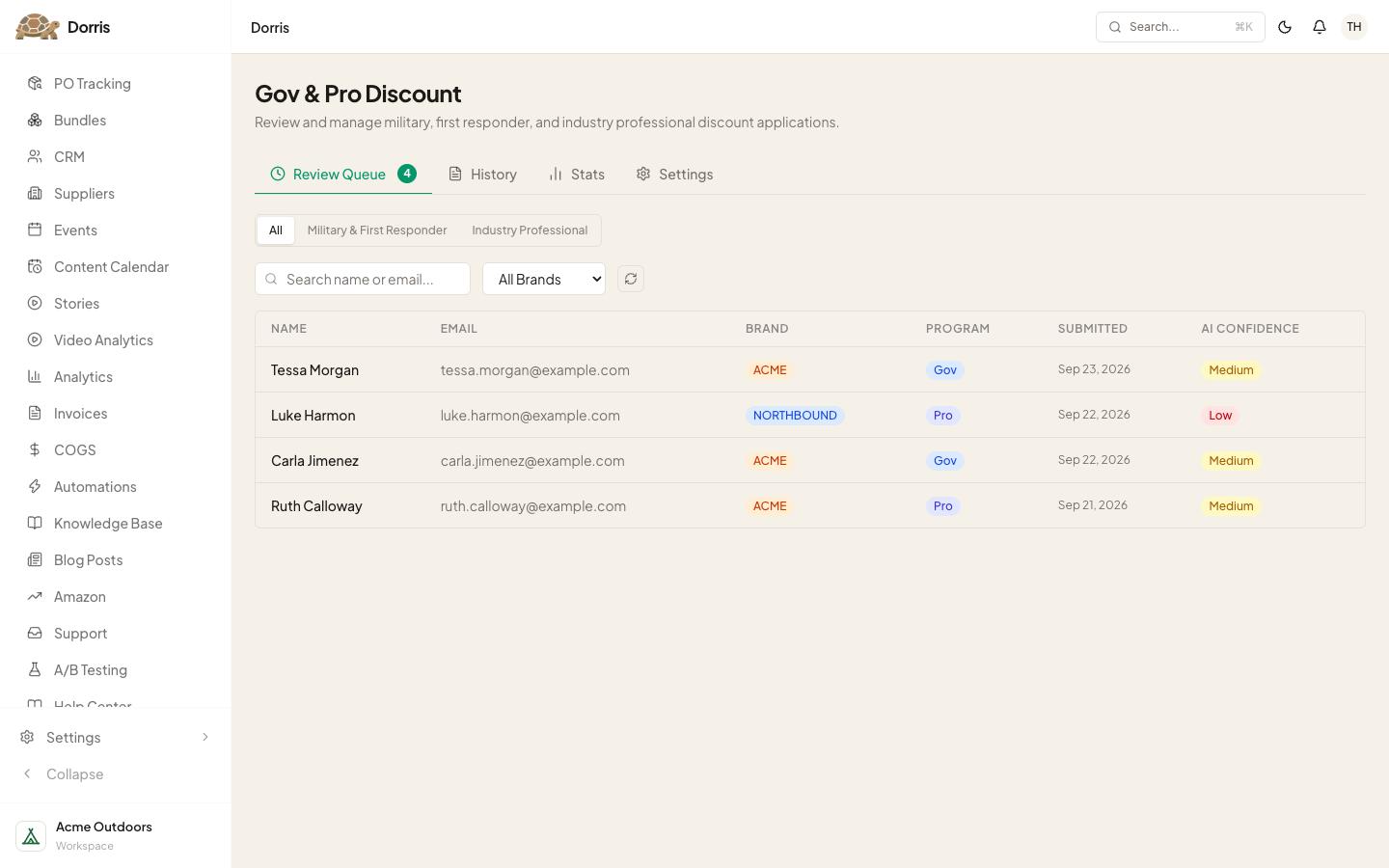Viewport: 1389px width, 868px height.
Task: Click the Blog Posts newspaper icon
Action: (35, 560)
